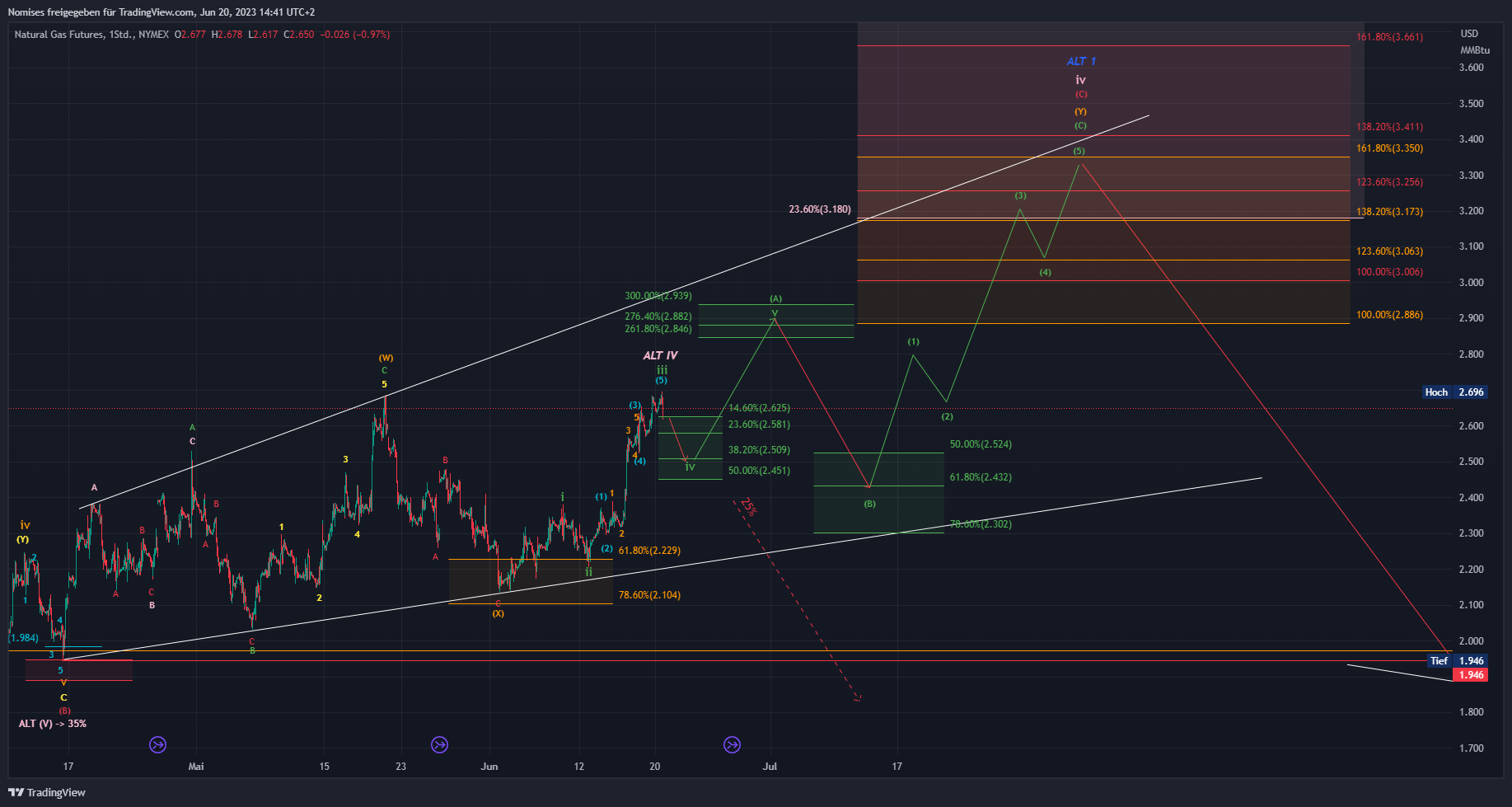Screen dimensions: 1512x807
Task: Select the 100.00%(3.006) Fibonacci label
Action: click(1389, 272)
